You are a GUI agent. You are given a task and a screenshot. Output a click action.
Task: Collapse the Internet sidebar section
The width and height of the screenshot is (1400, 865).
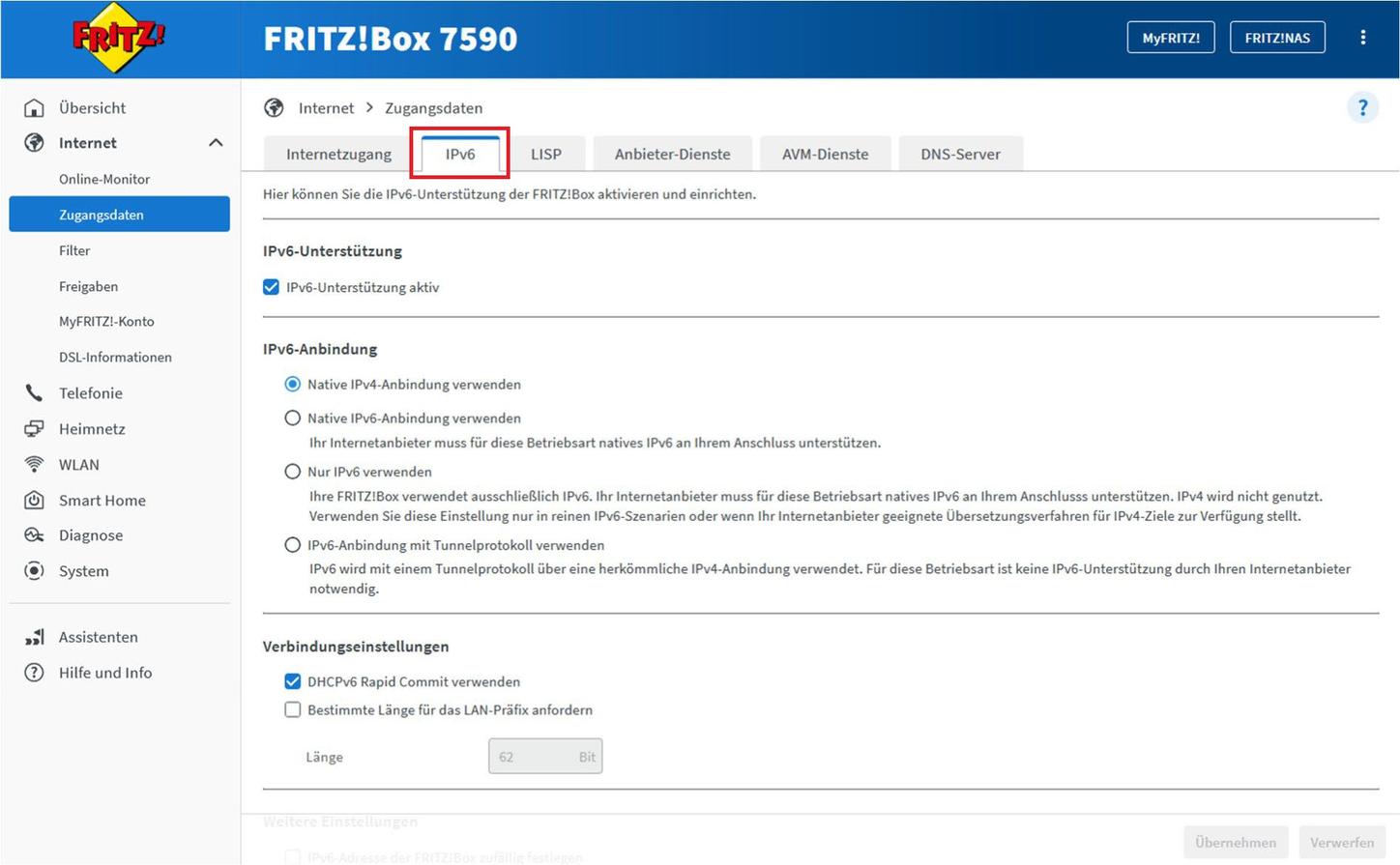(215, 142)
